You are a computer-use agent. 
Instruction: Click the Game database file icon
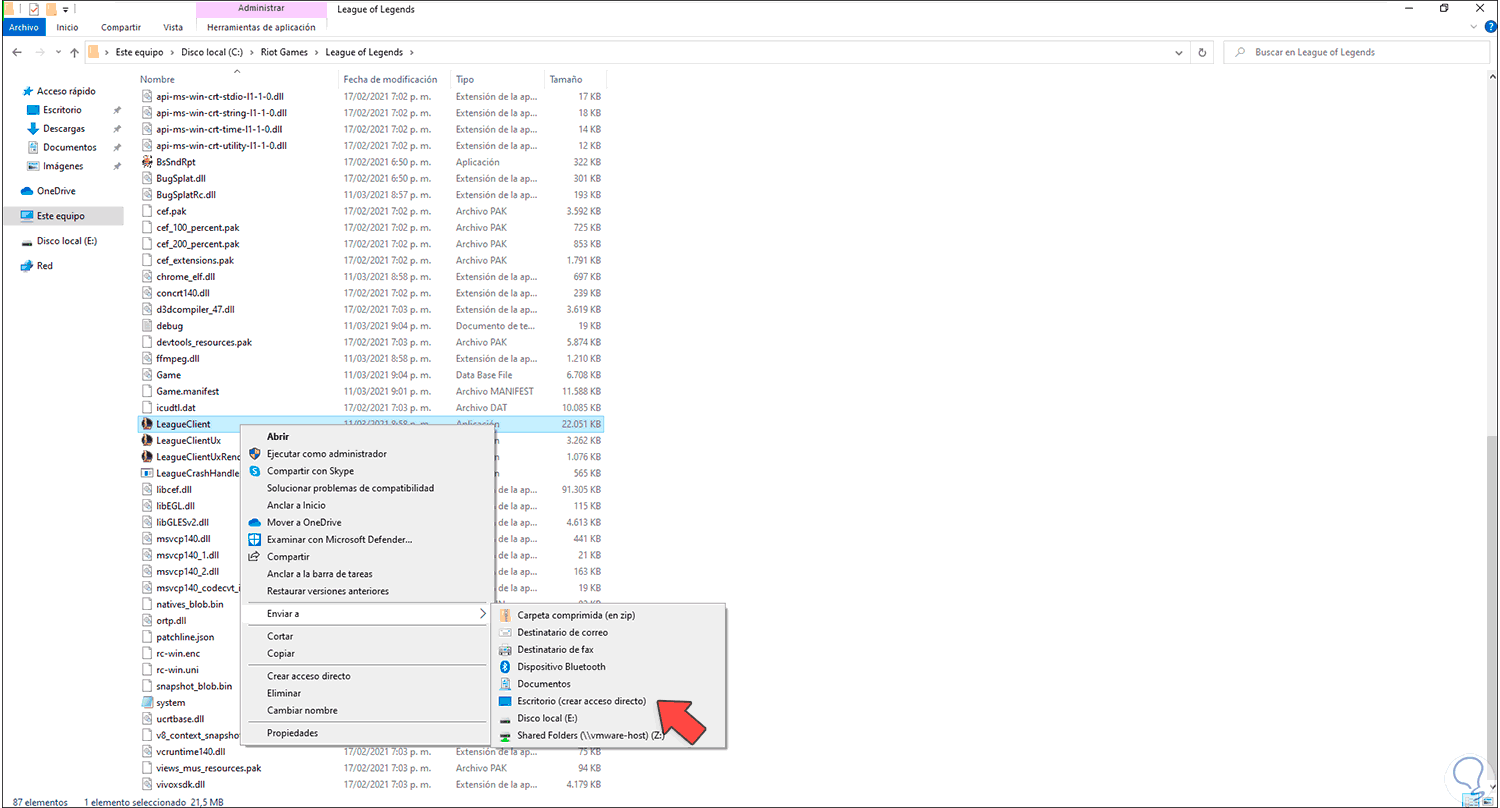coord(147,375)
